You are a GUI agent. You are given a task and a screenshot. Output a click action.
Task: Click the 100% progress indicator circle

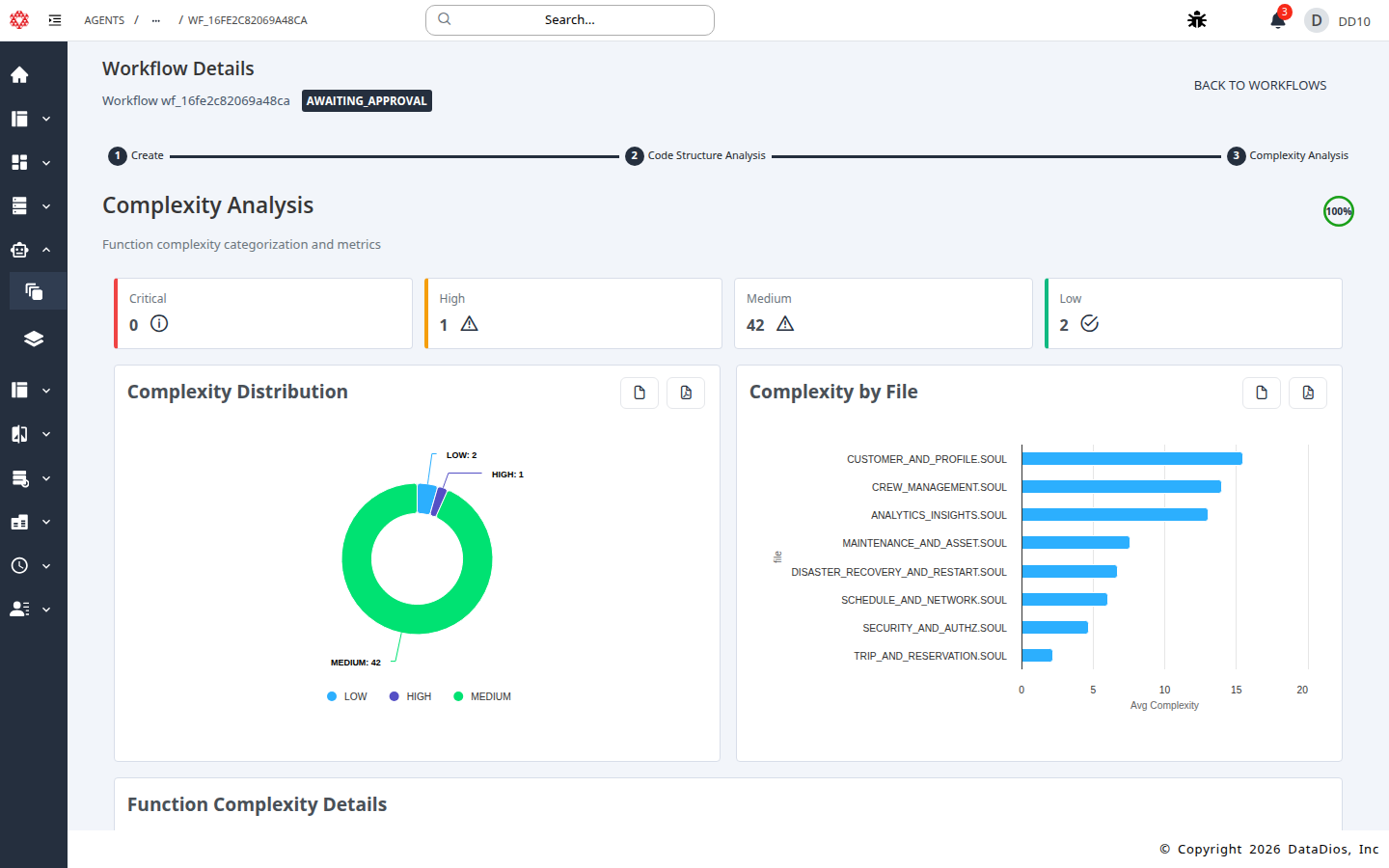[1339, 211]
